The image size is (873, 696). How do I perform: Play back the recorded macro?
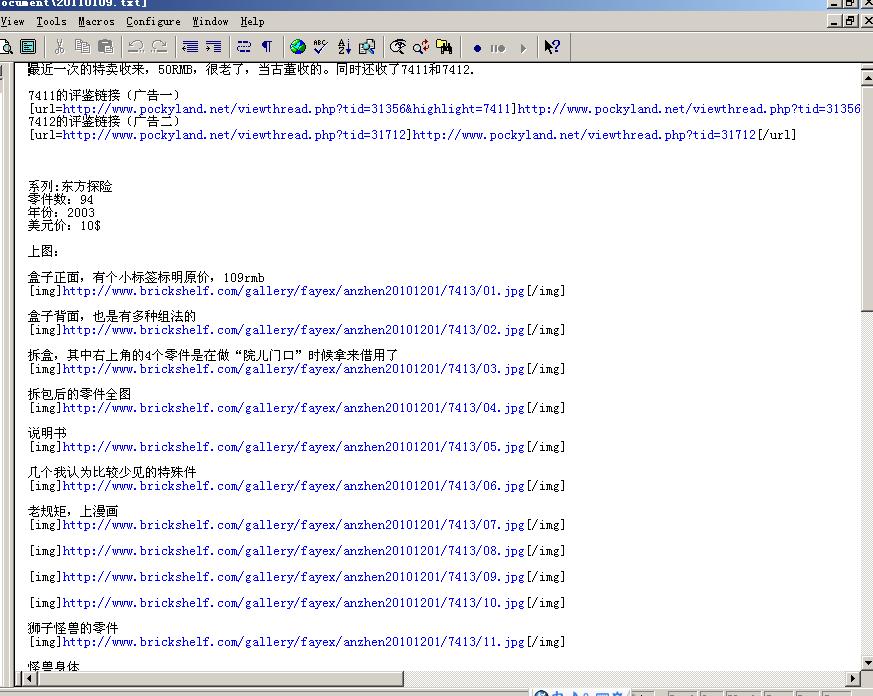[x=523, y=48]
